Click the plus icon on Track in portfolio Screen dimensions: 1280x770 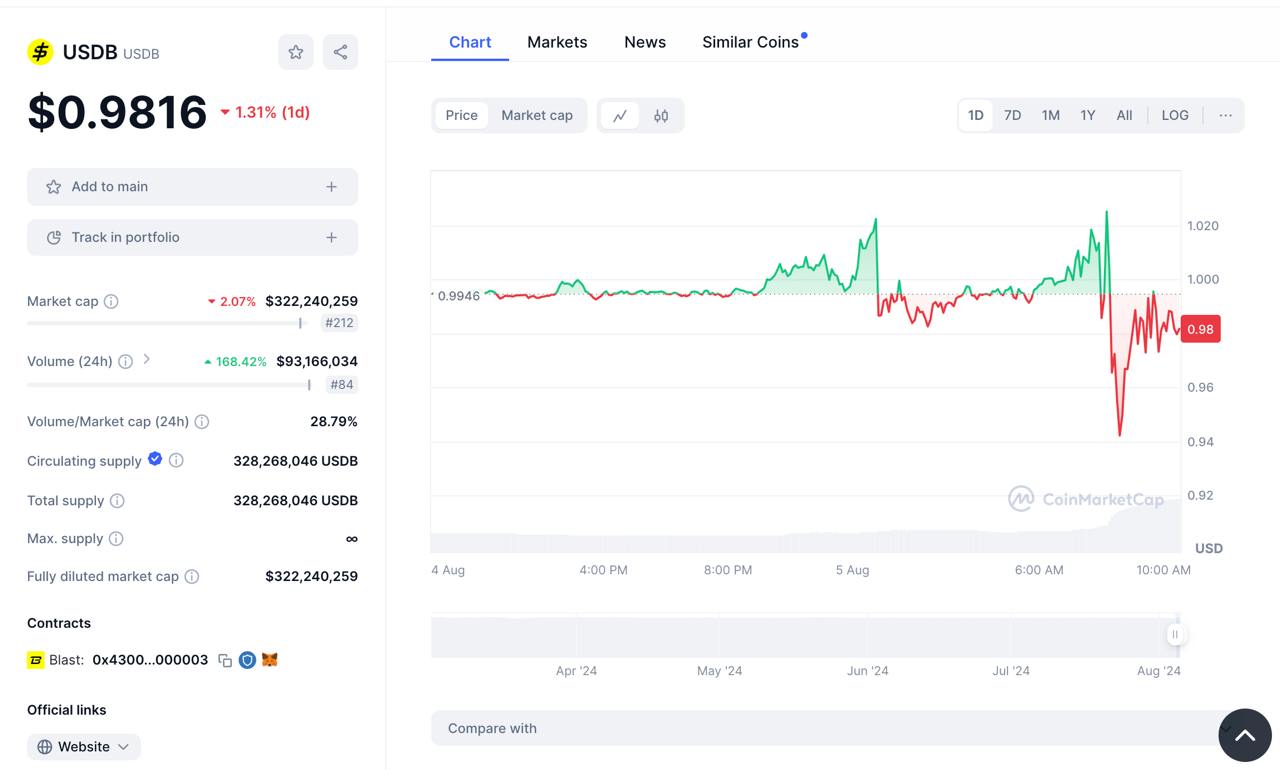click(331, 238)
